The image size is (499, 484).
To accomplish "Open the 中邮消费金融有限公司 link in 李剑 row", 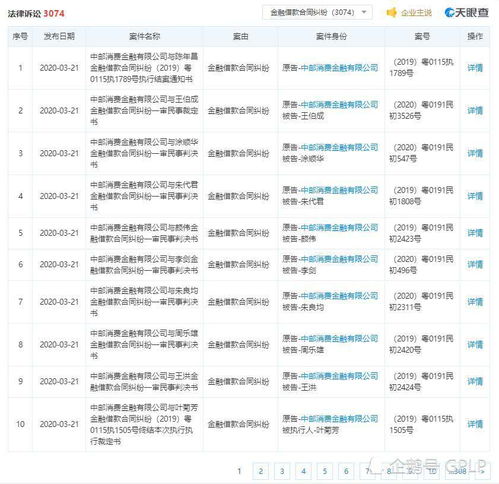I will pos(339,259).
